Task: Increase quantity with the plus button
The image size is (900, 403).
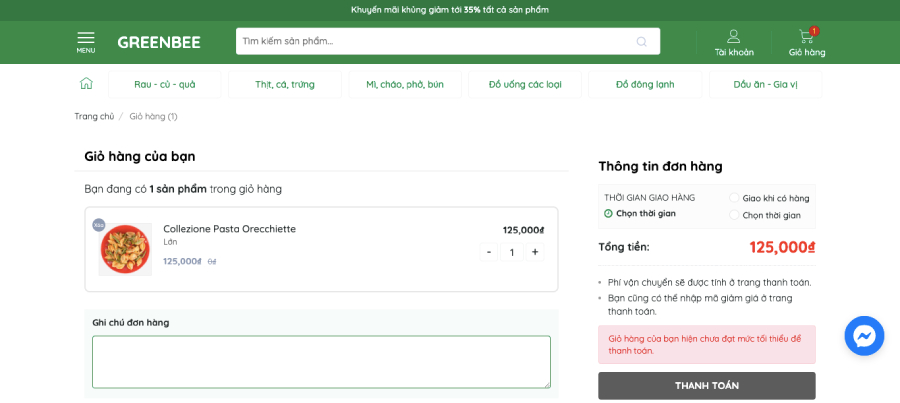Action: click(x=535, y=252)
